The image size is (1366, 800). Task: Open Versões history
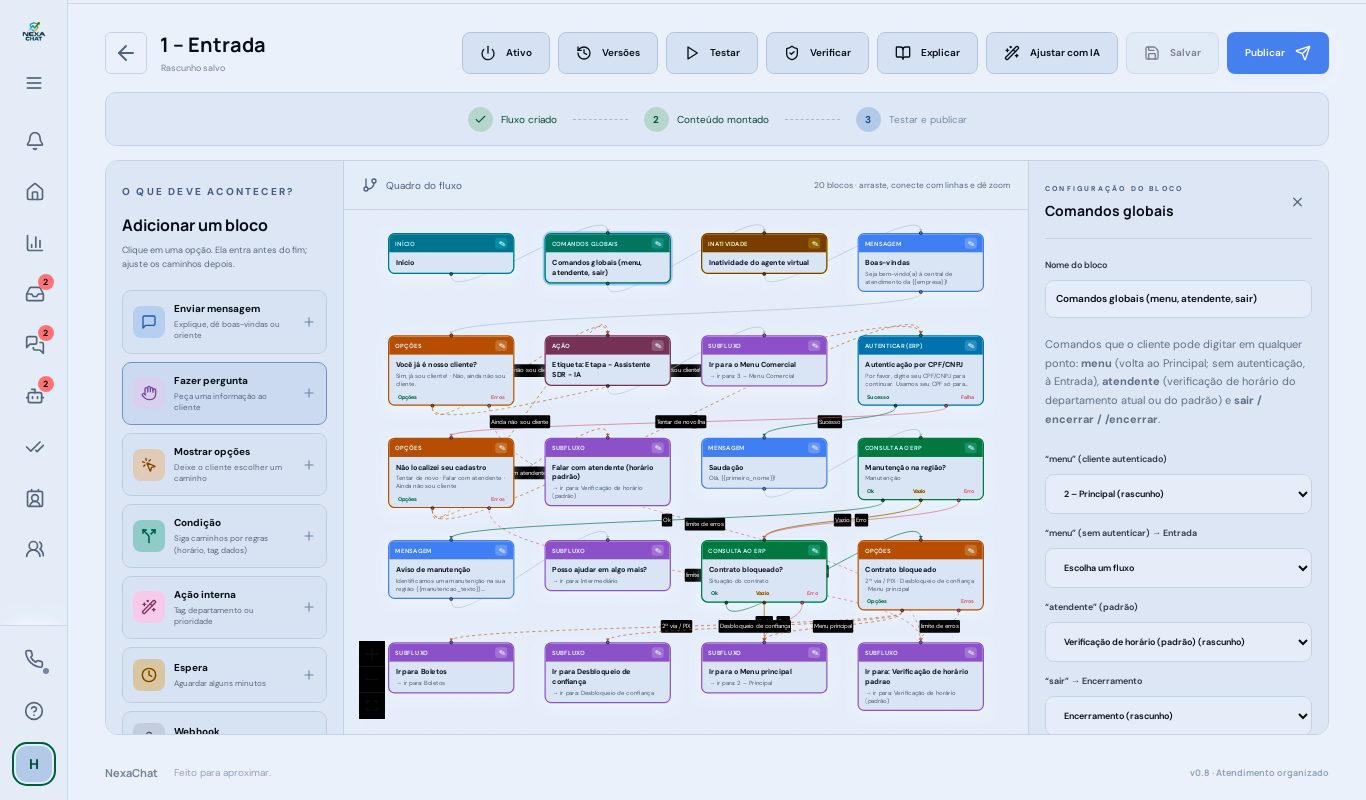point(608,53)
